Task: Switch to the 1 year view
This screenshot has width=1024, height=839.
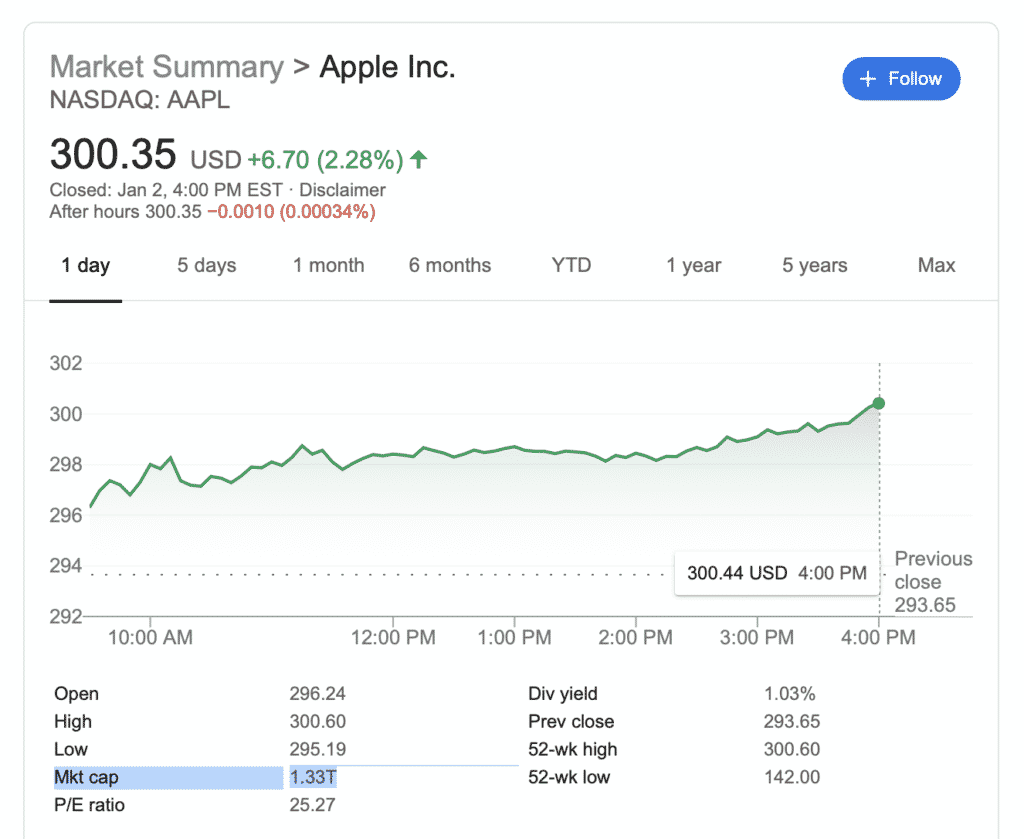Action: point(693,266)
